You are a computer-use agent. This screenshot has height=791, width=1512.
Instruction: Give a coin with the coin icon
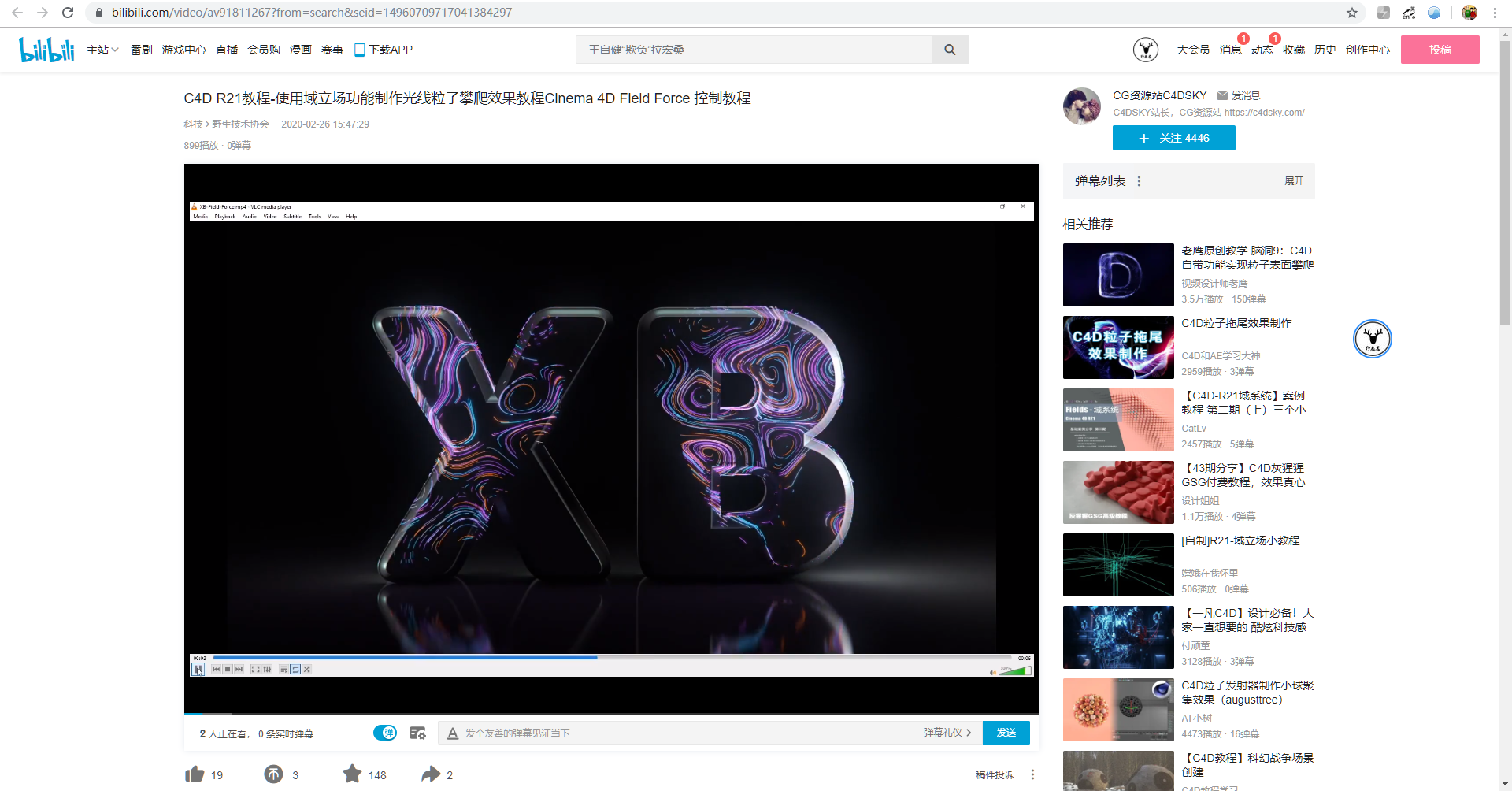click(273, 774)
